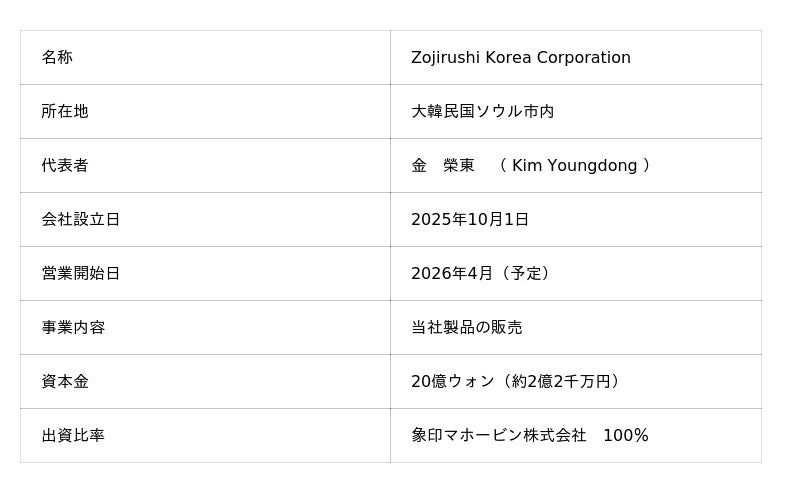This screenshot has height=493, width=800.
Task: Click the 大韓民国ソウル市内 location value
Action: (482, 112)
